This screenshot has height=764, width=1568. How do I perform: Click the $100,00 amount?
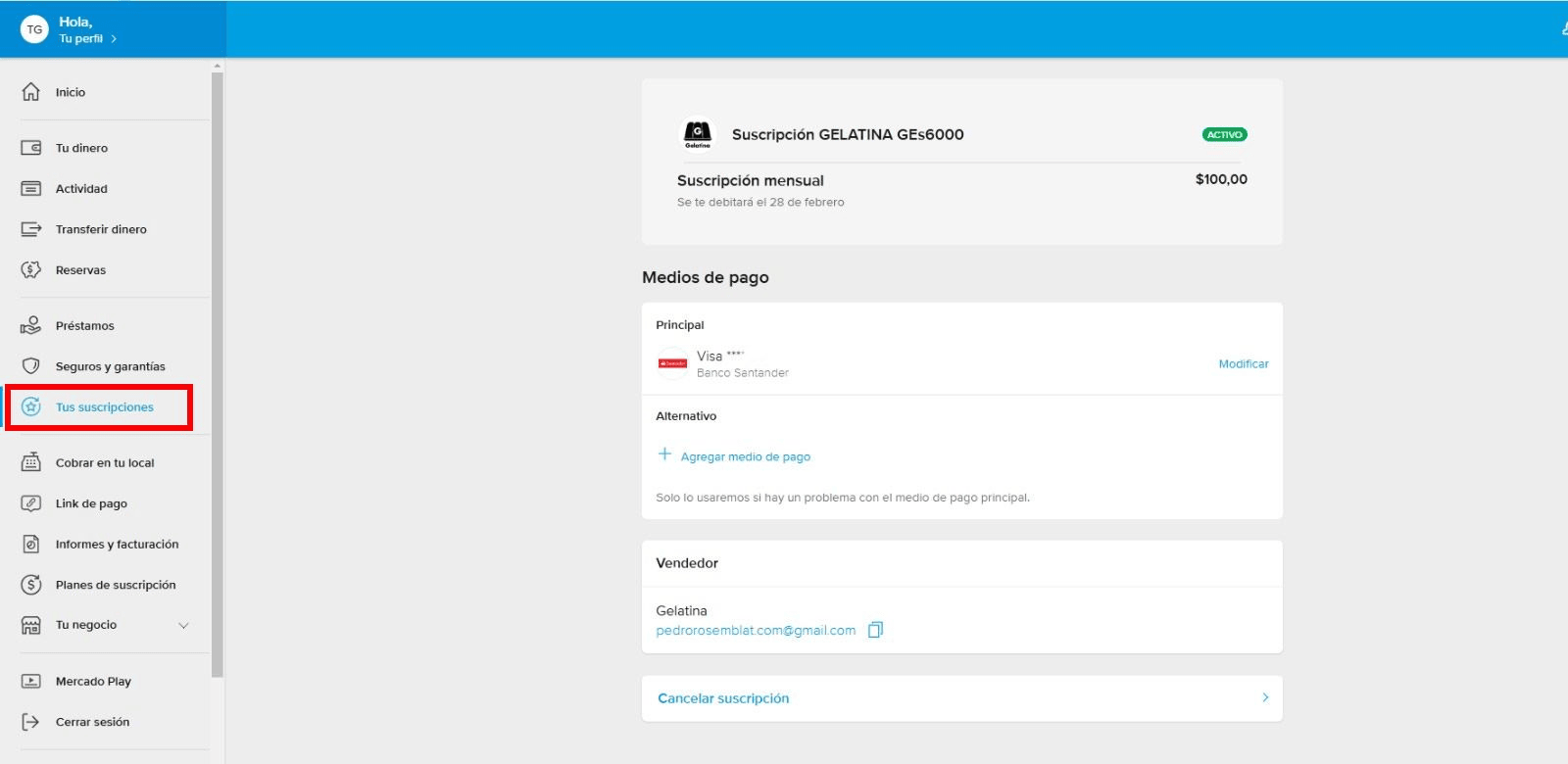click(x=1221, y=179)
